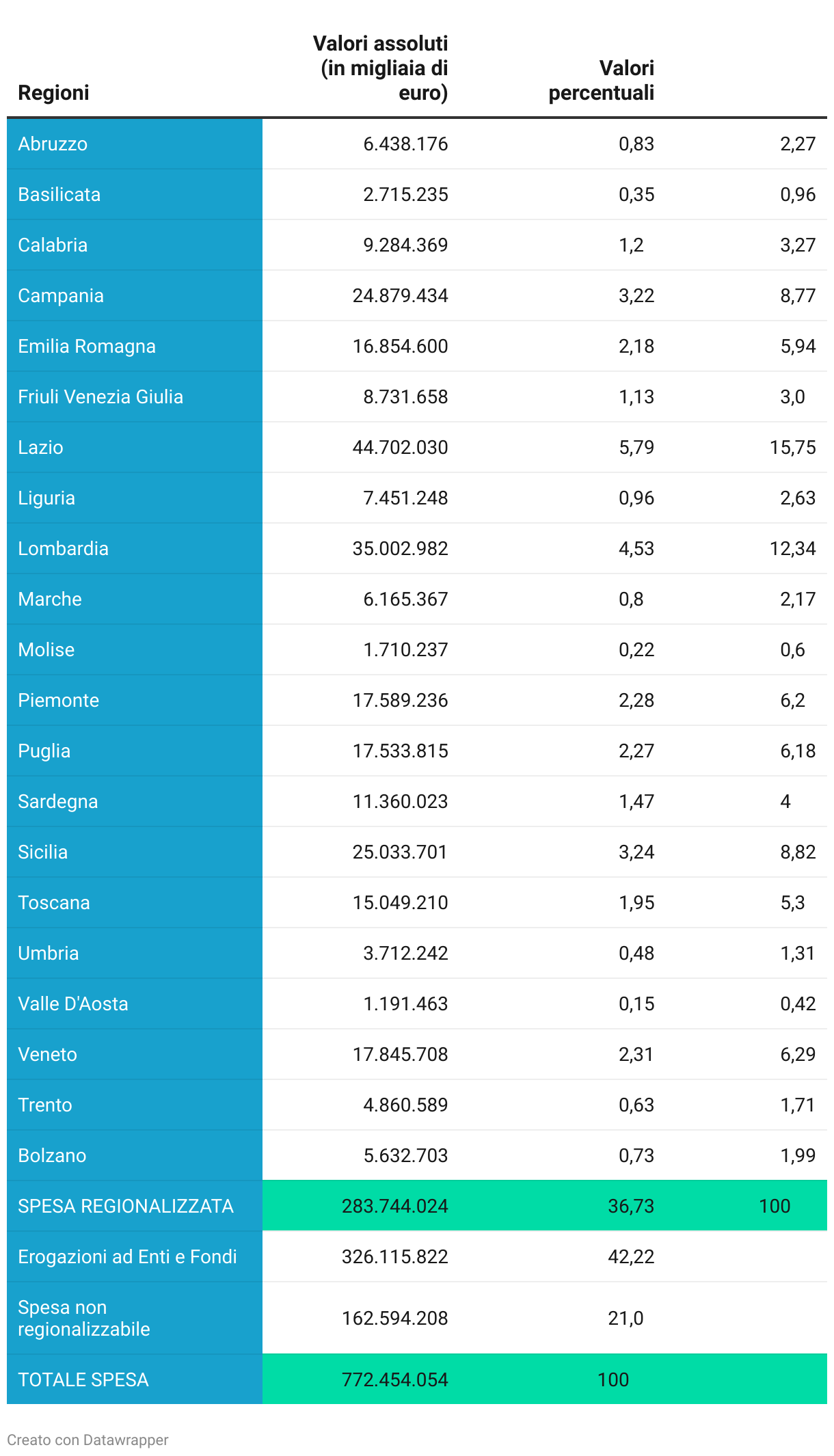Click the Valori percentuali column header
Screen dimensions: 834x1456
(602, 81)
